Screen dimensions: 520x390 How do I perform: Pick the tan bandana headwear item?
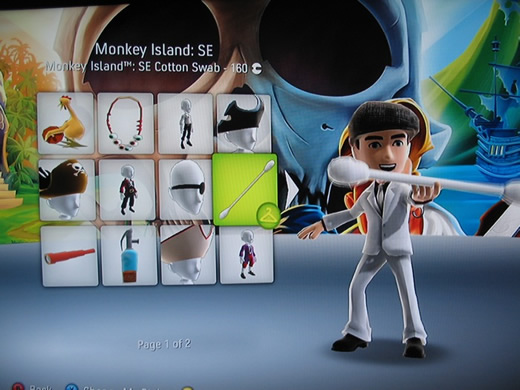pyautogui.click(x=188, y=255)
